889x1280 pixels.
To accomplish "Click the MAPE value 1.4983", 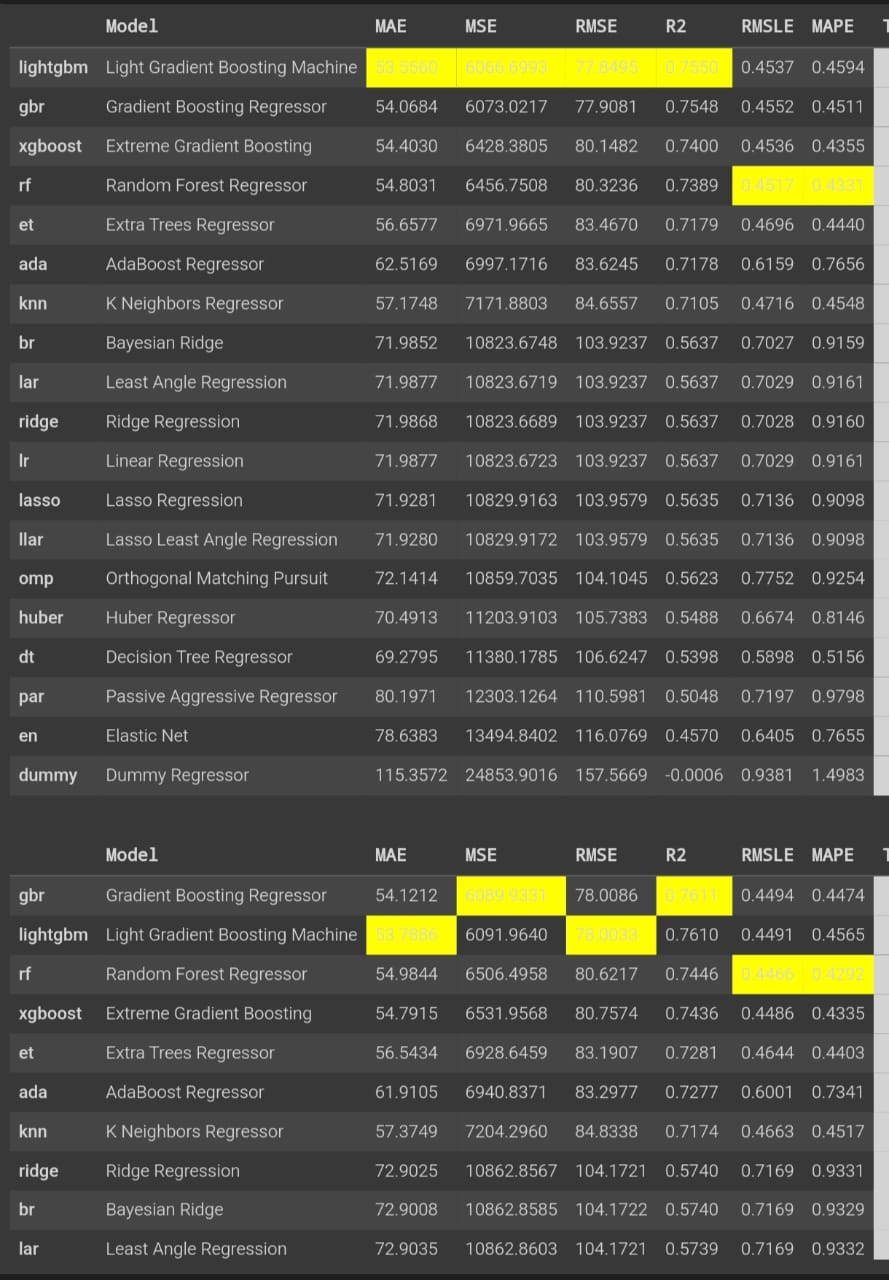I will [x=838, y=775].
